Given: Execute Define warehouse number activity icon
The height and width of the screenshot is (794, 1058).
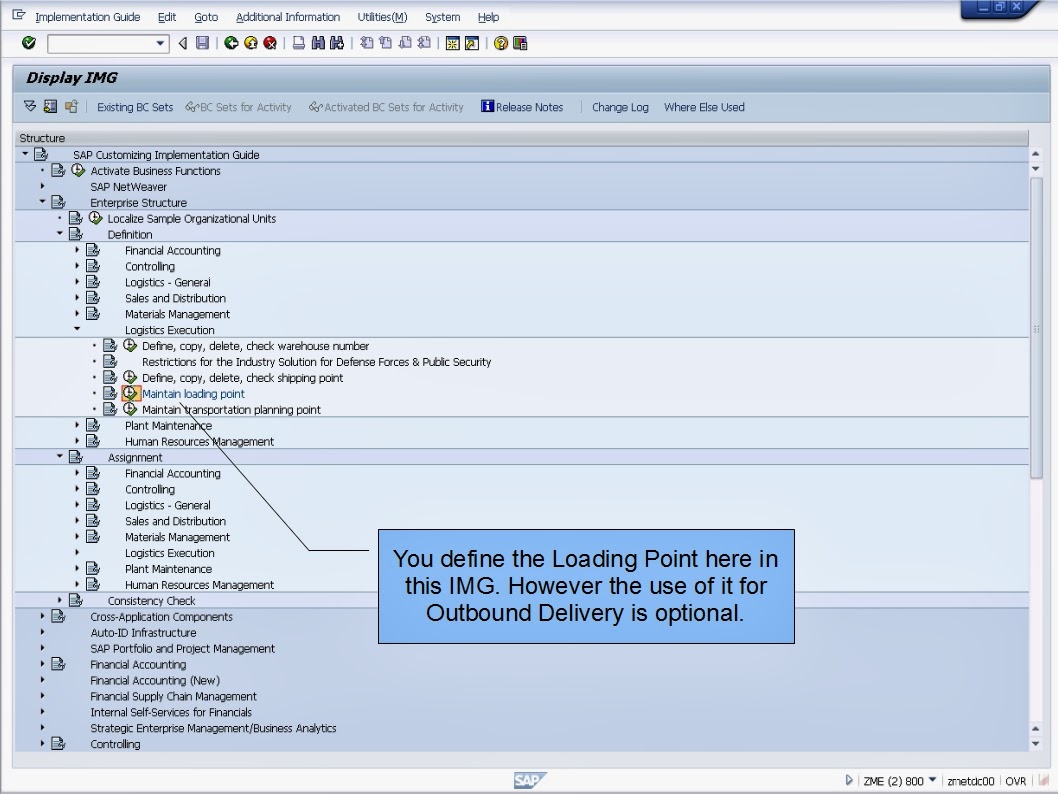Looking at the screenshot, I should (x=130, y=346).
